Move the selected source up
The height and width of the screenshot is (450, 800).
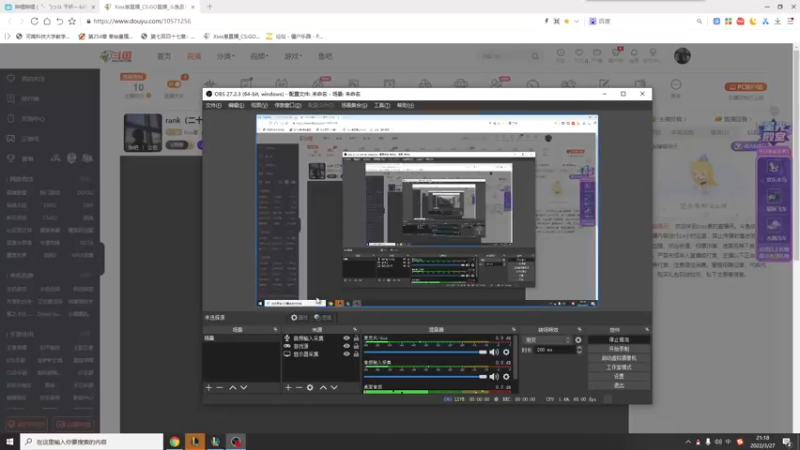pos(323,388)
